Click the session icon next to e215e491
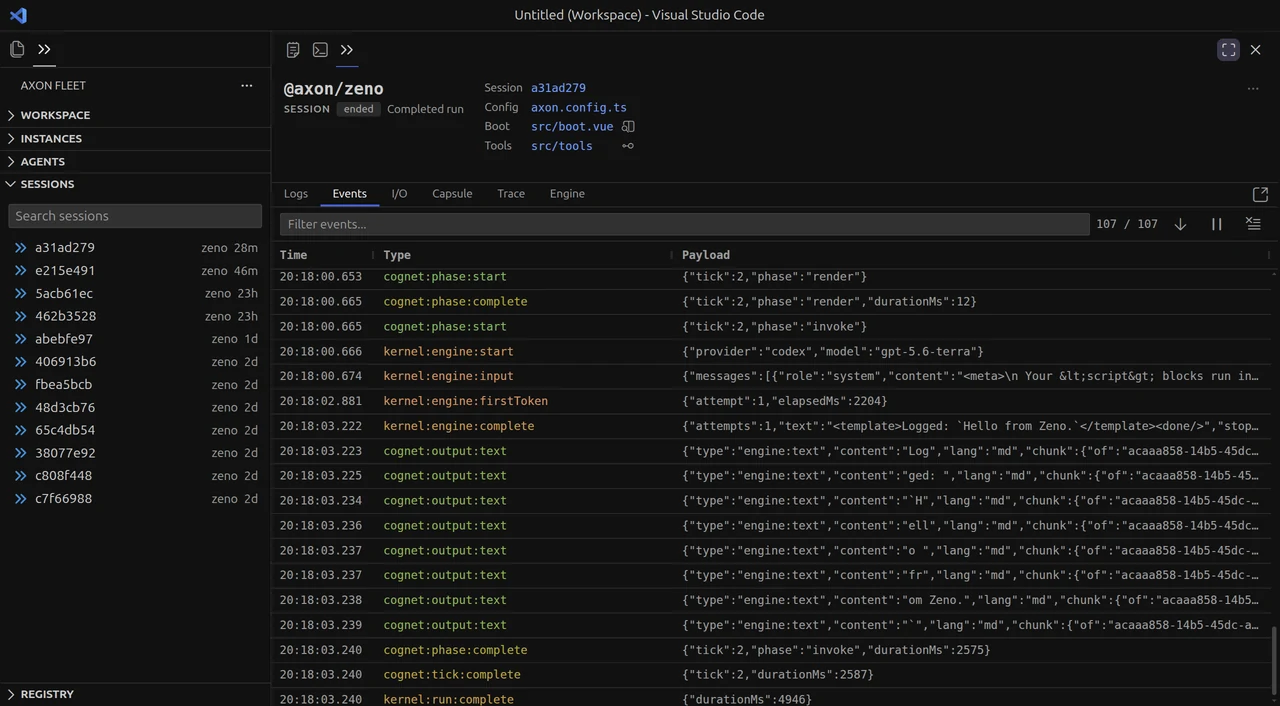The image size is (1280, 706). [x=20, y=271]
